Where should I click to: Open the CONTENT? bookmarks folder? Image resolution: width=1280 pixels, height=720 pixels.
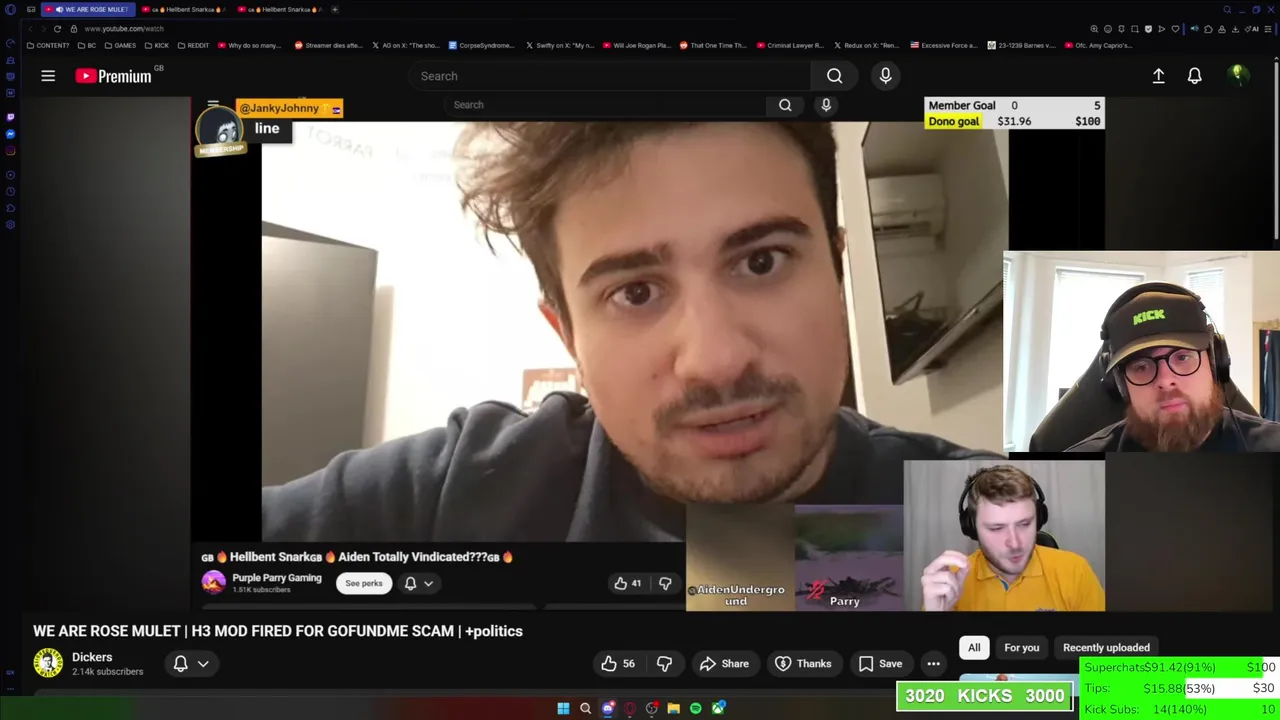[x=48, y=45]
